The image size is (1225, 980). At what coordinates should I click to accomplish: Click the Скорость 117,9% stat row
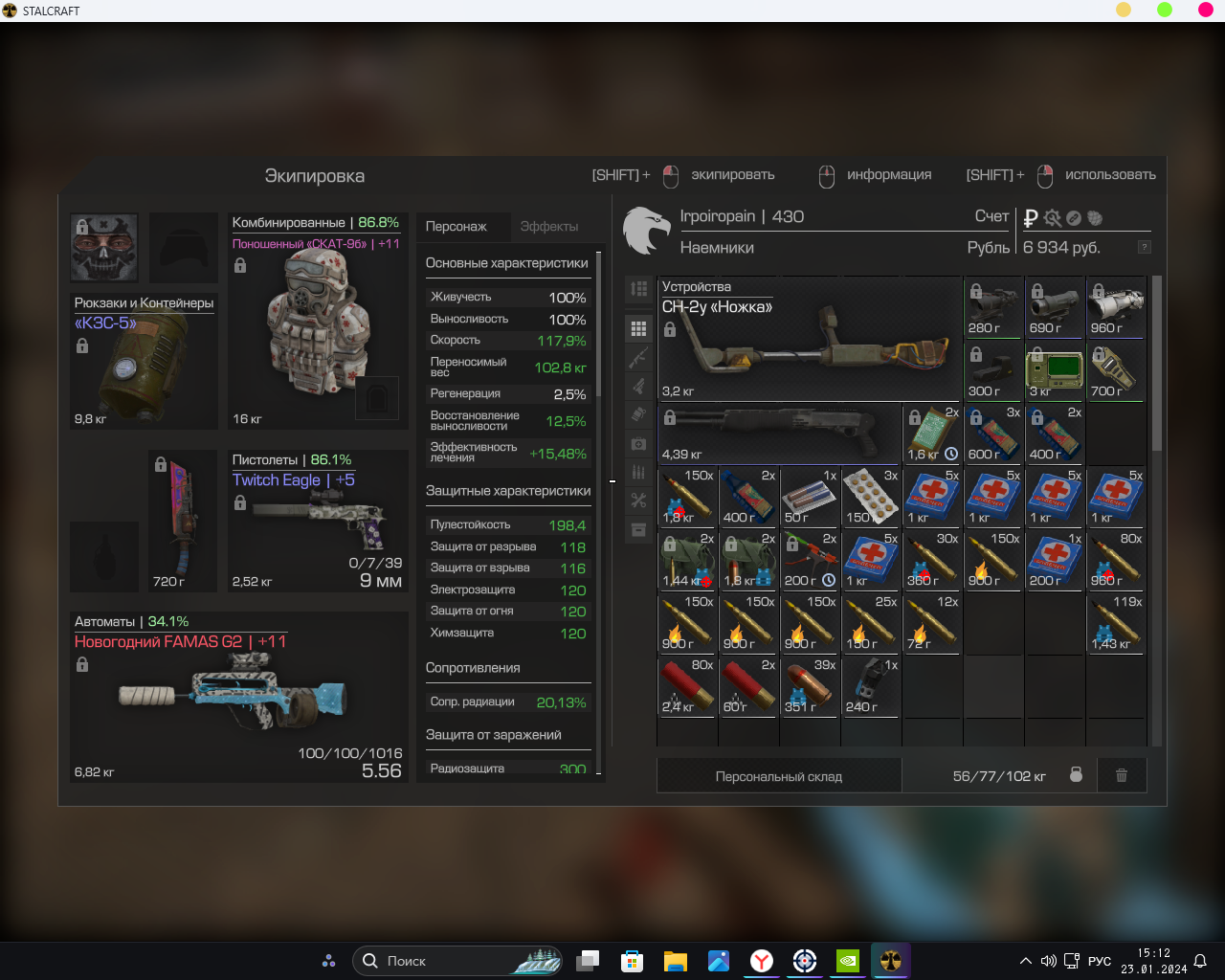pos(508,340)
